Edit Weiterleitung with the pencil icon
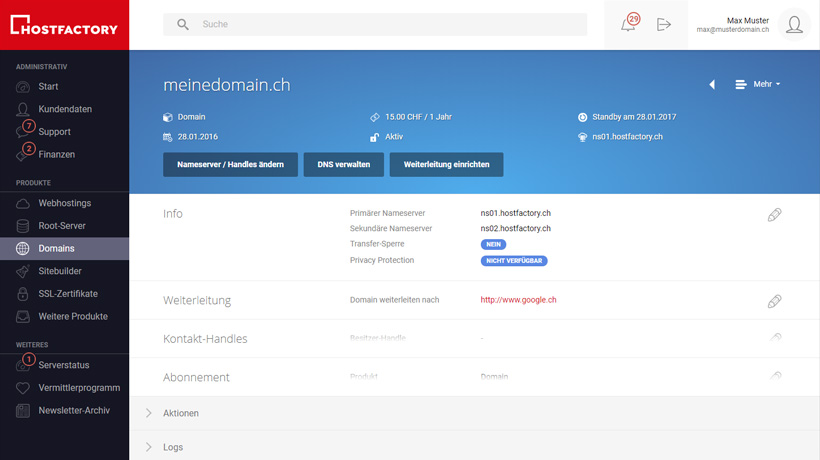 [775, 301]
